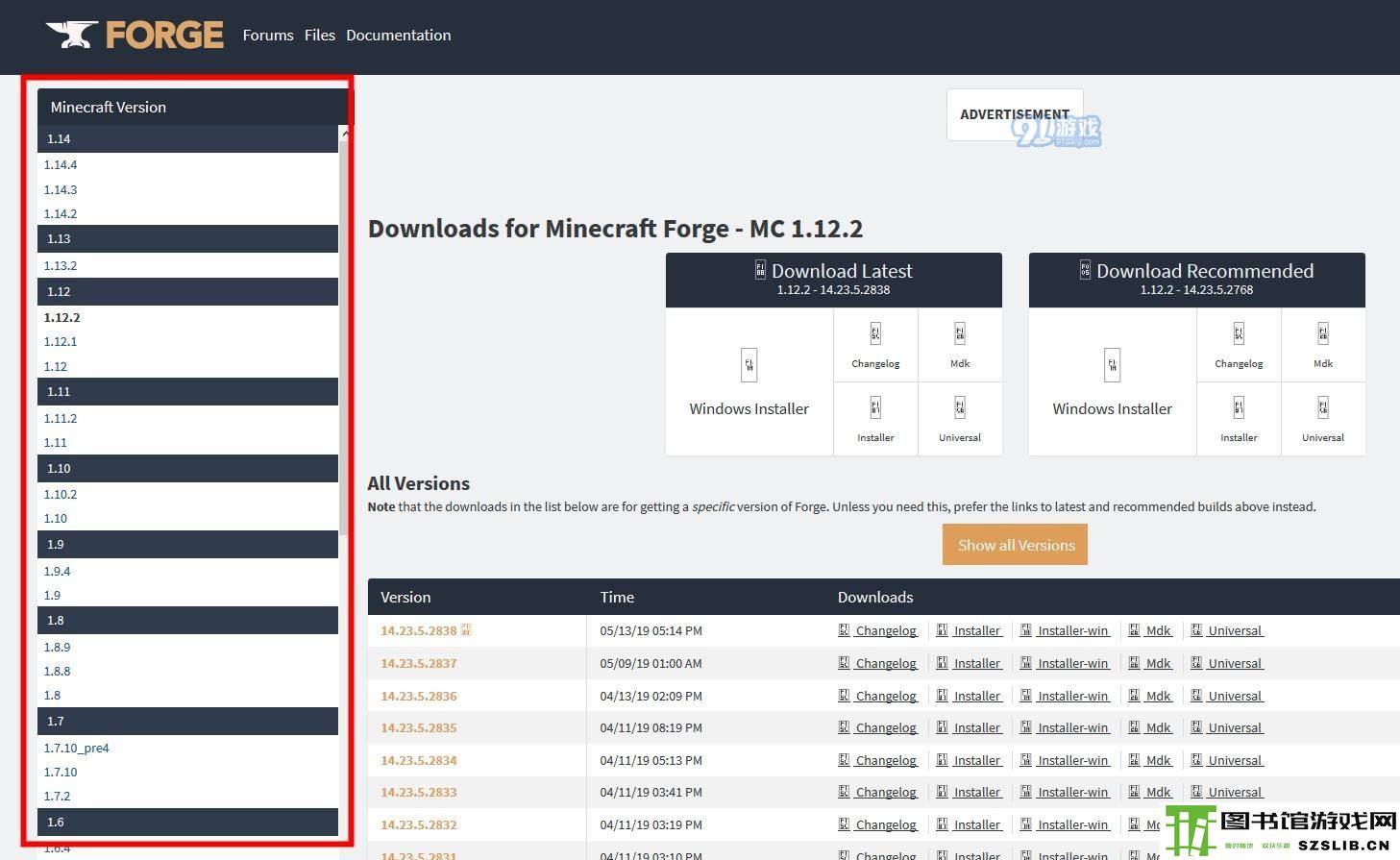Download Installer-win for version 14.23.5.2837

coord(1073,663)
